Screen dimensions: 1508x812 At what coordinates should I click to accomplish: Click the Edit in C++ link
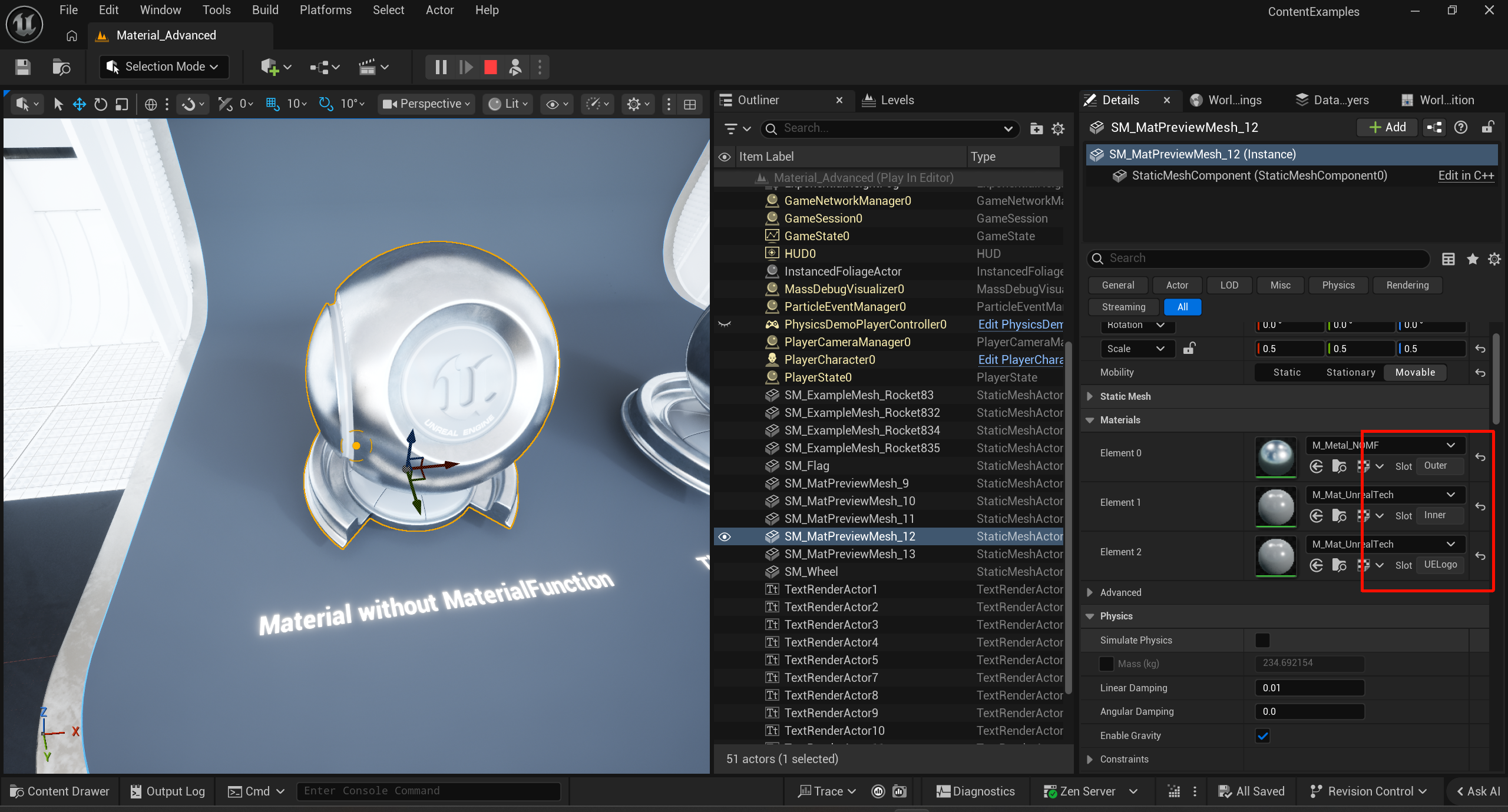tap(1466, 175)
